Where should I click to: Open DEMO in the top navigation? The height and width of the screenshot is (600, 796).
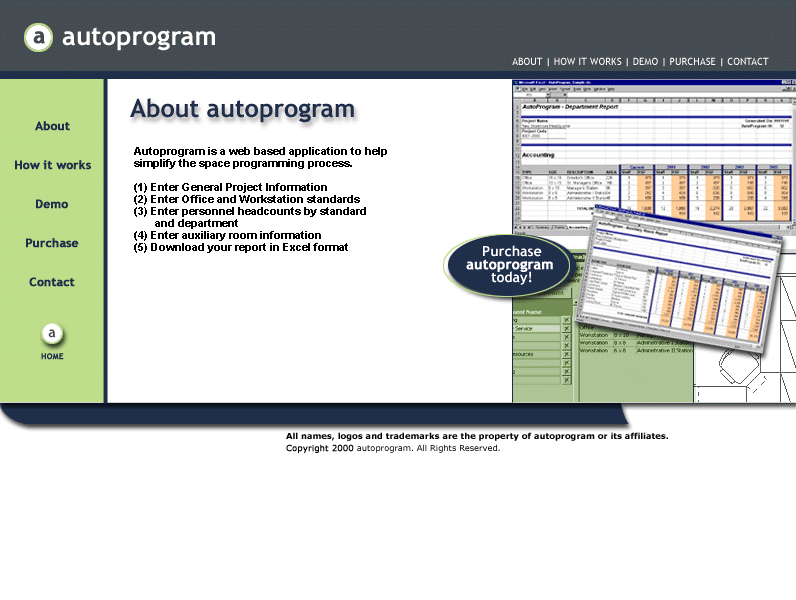pos(645,61)
